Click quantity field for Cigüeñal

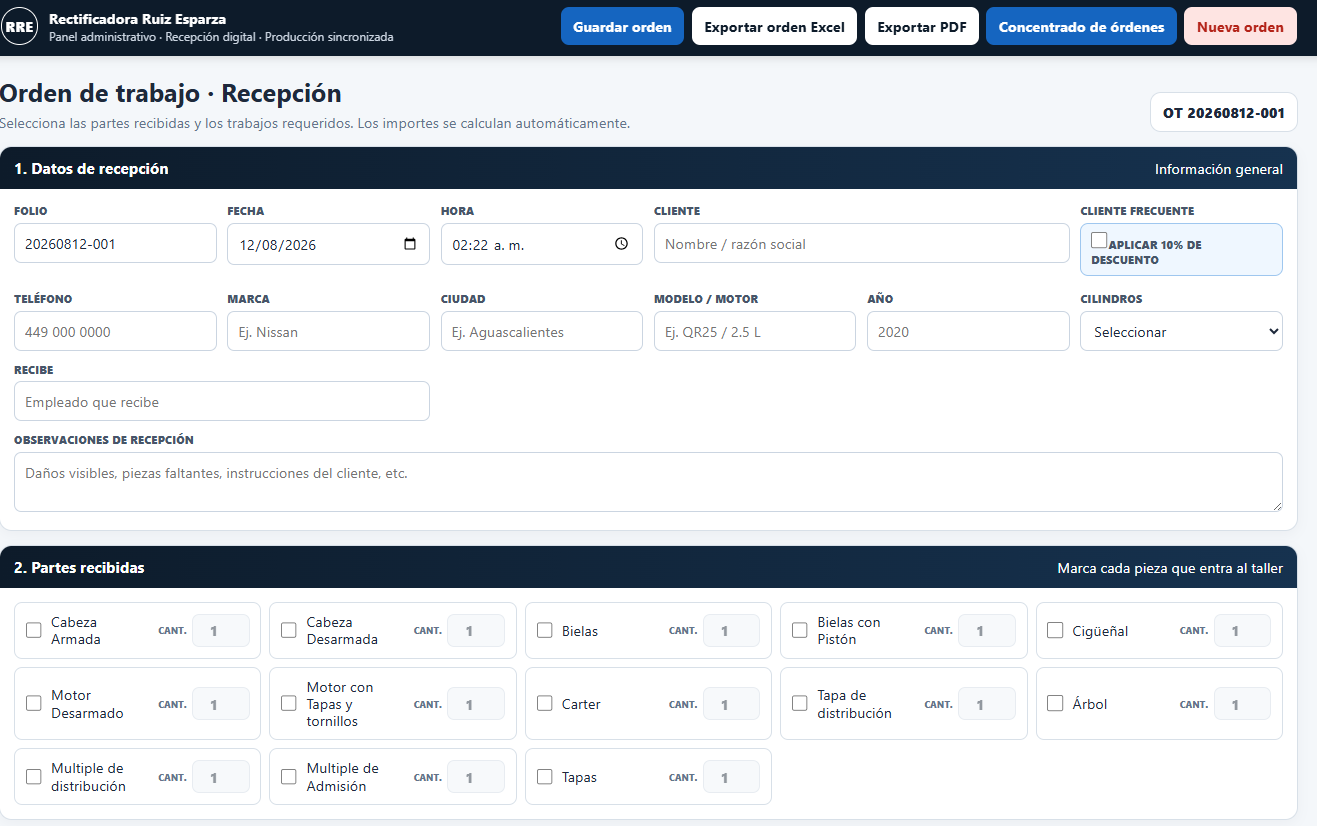pos(1242,631)
